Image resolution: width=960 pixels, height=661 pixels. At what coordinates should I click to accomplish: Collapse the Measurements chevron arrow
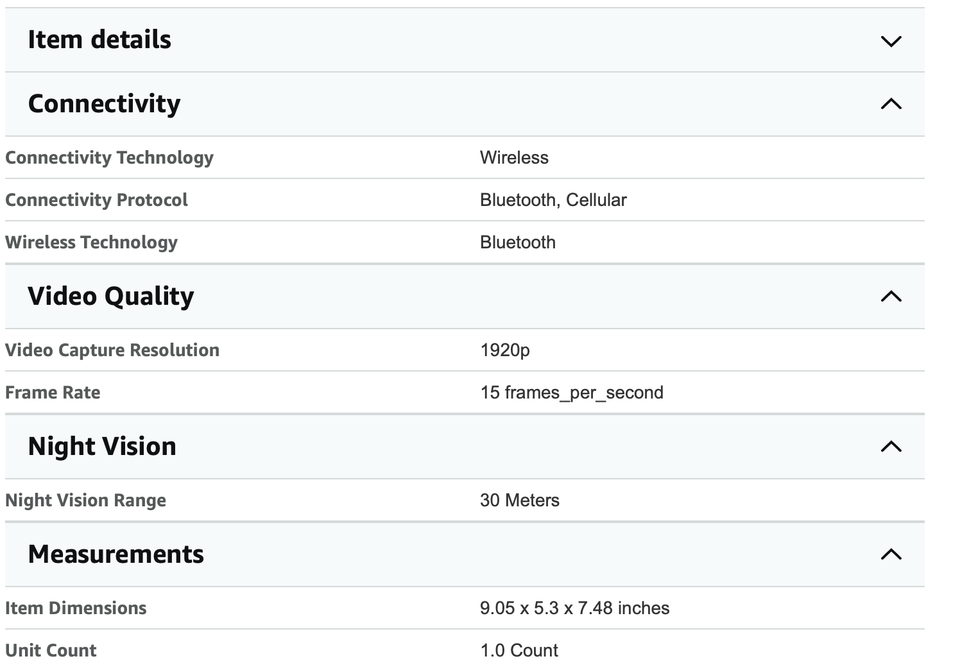tap(890, 555)
